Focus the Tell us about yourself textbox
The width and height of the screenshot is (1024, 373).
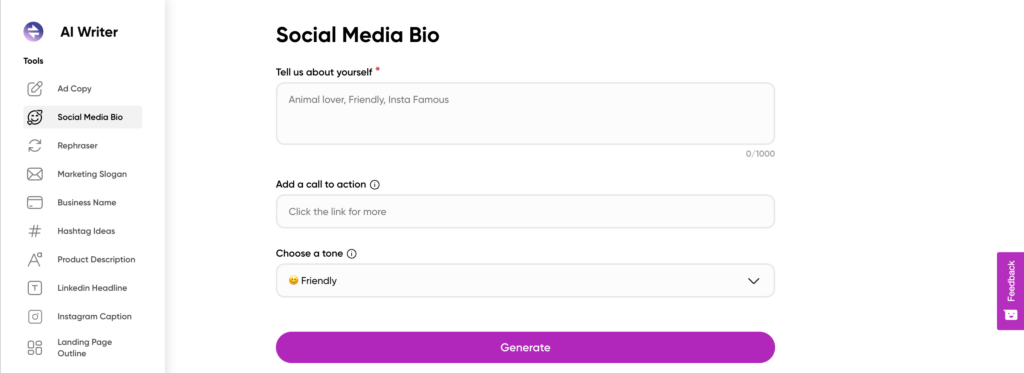click(x=525, y=114)
